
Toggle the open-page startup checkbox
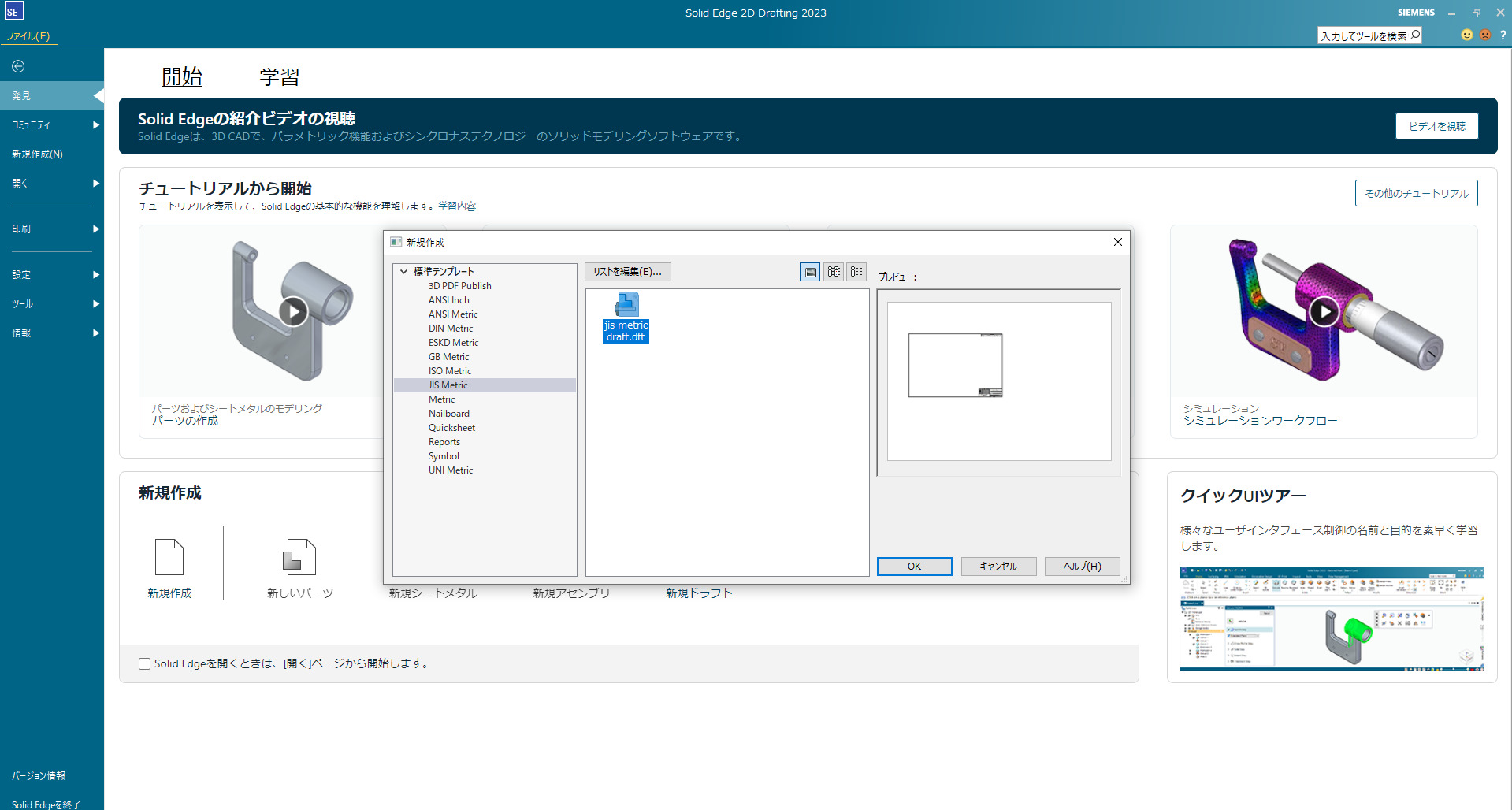(144, 663)
